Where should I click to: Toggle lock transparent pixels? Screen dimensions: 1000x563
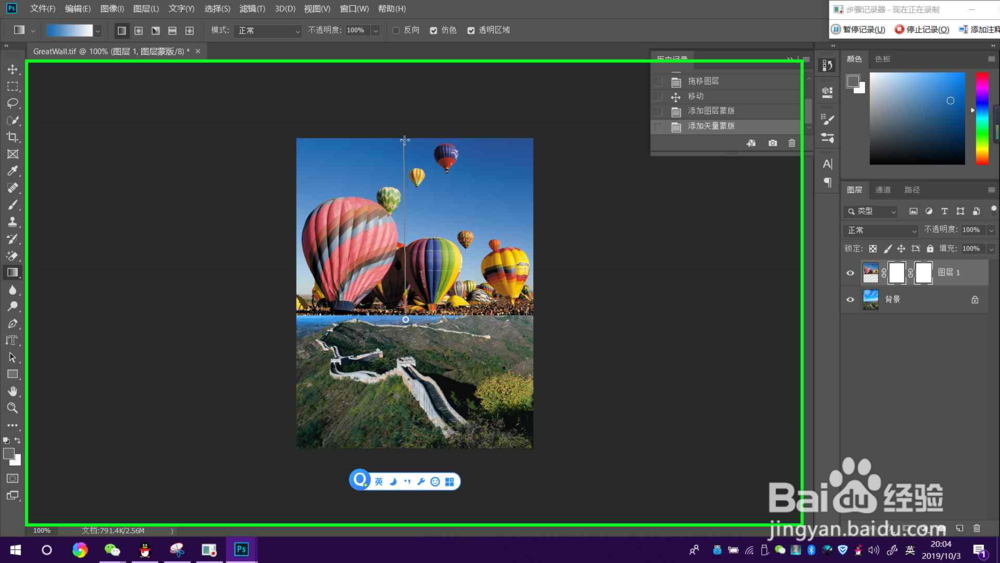click(x=872, y=249)
